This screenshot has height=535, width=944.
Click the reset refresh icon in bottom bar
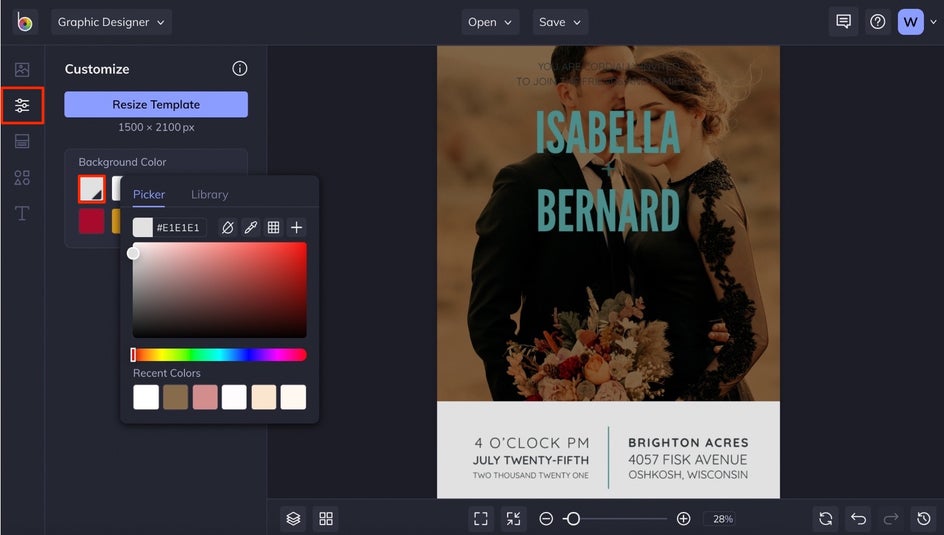825,519
